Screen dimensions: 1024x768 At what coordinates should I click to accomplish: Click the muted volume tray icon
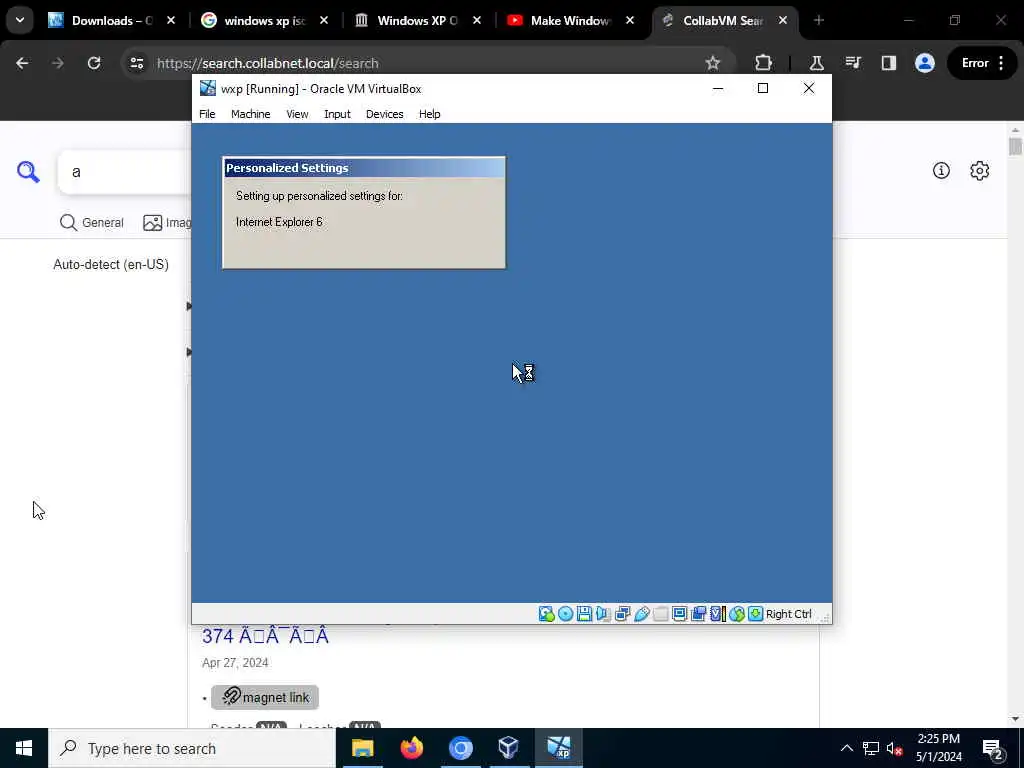click(x=895, y=748)
